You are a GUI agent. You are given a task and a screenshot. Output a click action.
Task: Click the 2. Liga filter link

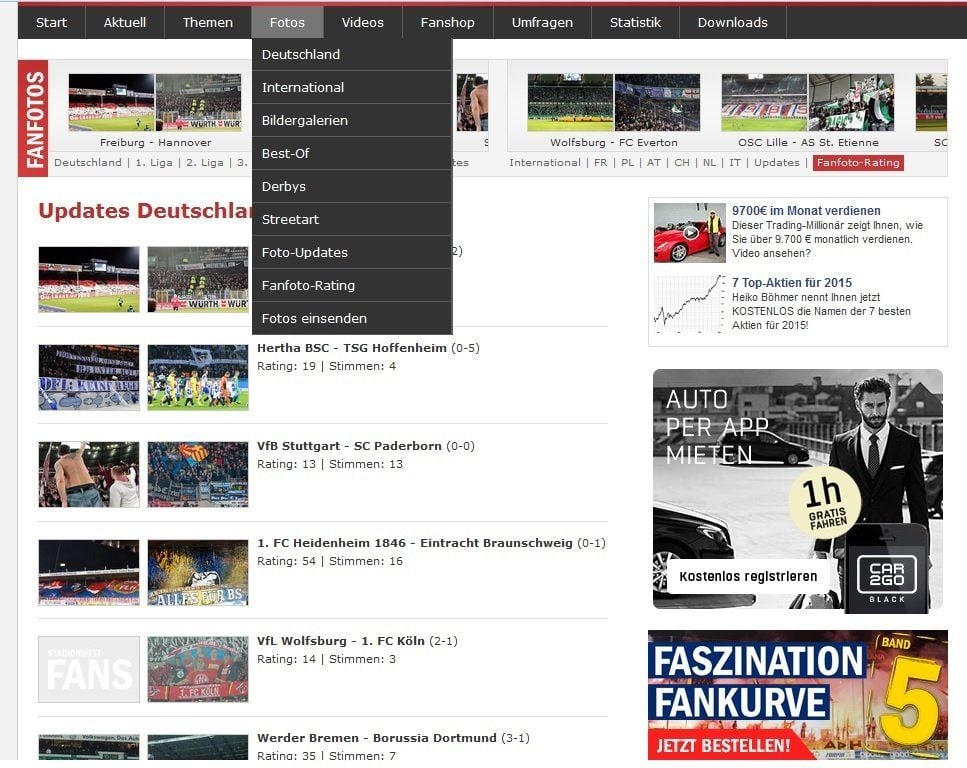click(x=205, y=163)
